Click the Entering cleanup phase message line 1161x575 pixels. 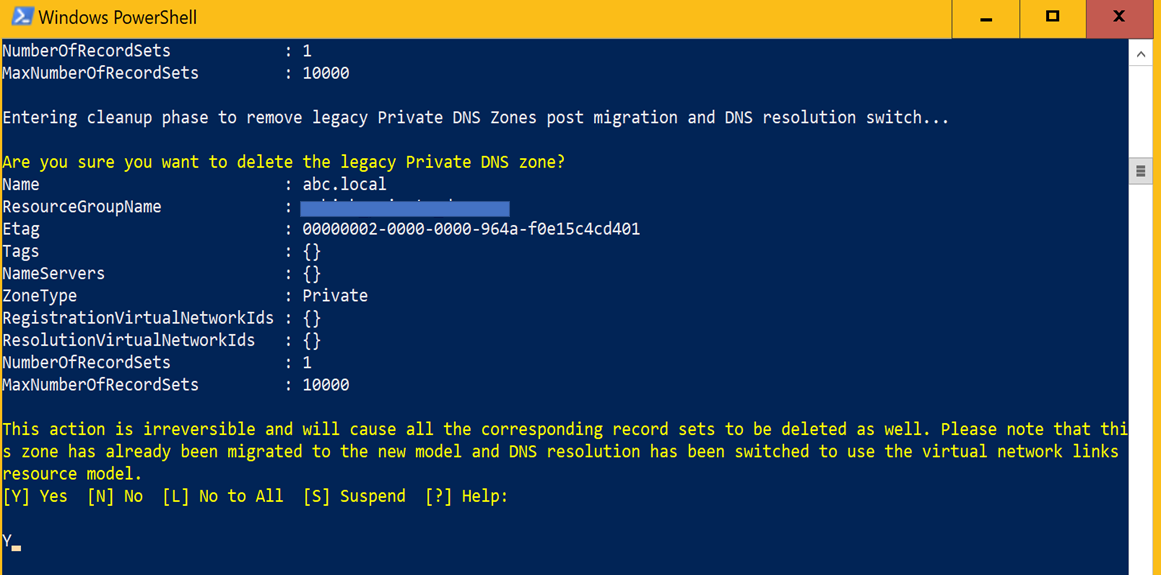[x=475, y=118]
